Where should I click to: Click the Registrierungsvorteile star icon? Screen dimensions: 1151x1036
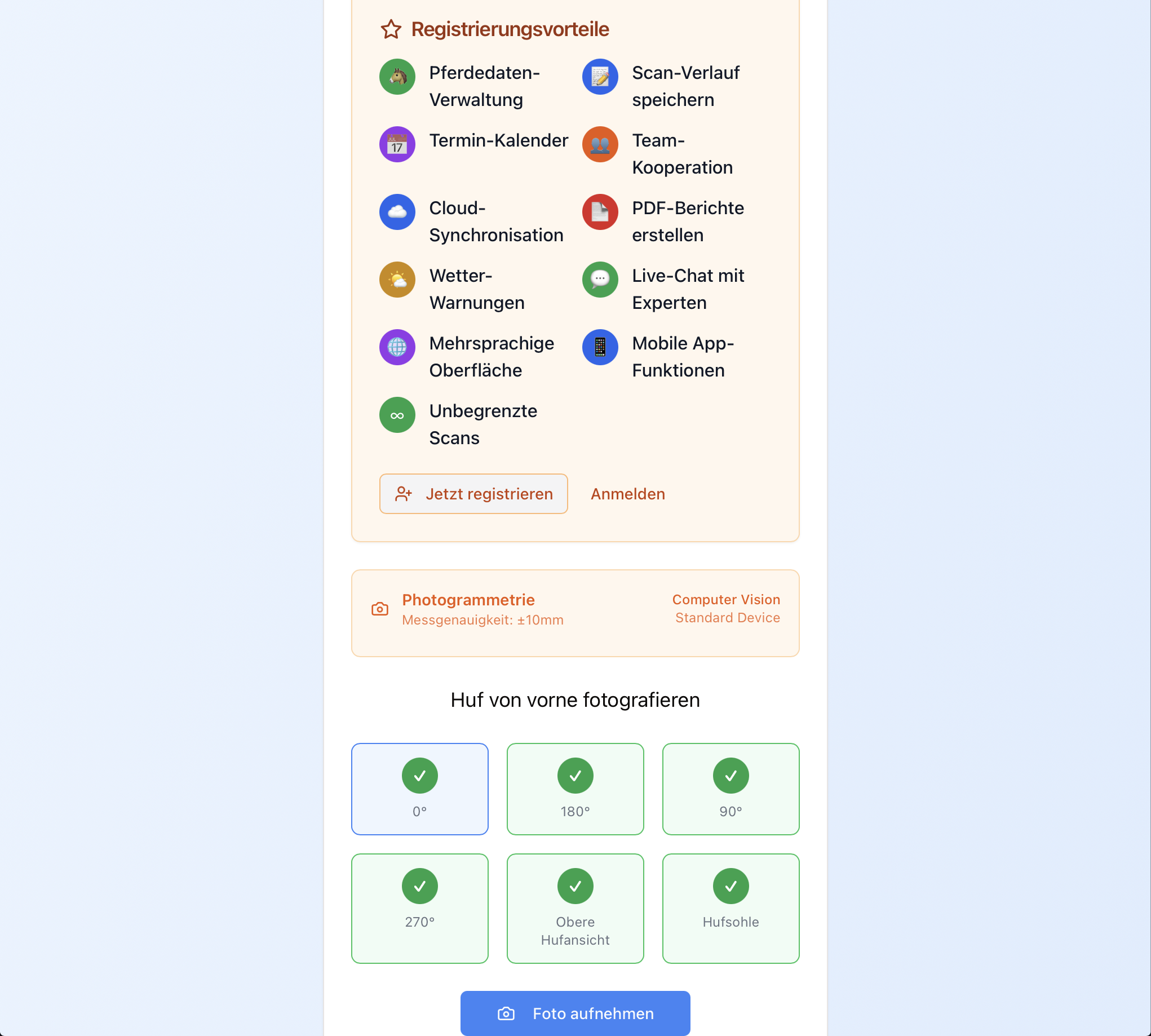coord(391,30)
